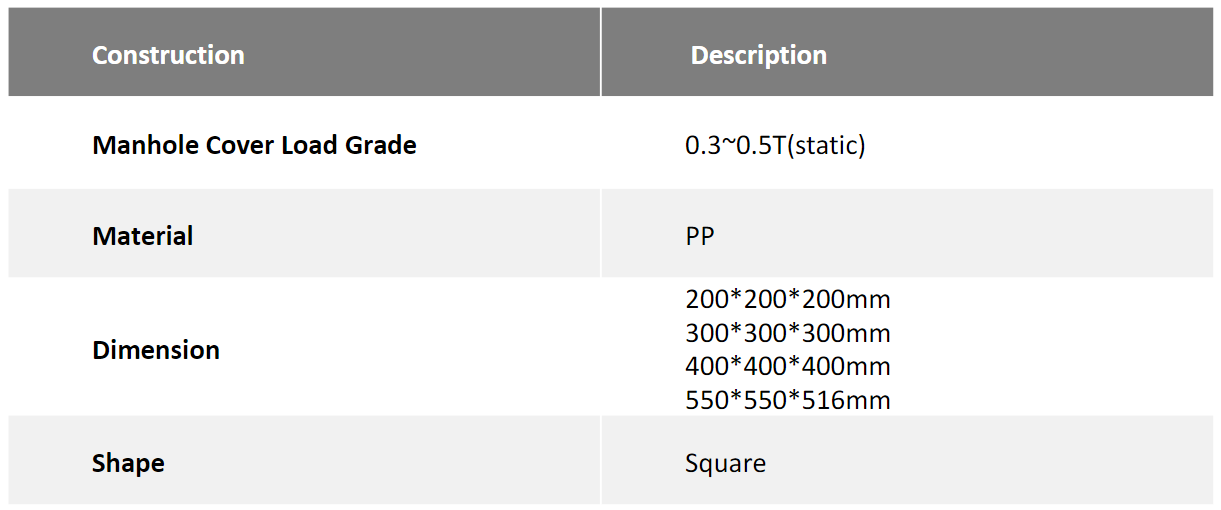The image size is (1221, 510).
Task: Select the "550*550*516mm" dimension entry
Action: tap(787, 400)
